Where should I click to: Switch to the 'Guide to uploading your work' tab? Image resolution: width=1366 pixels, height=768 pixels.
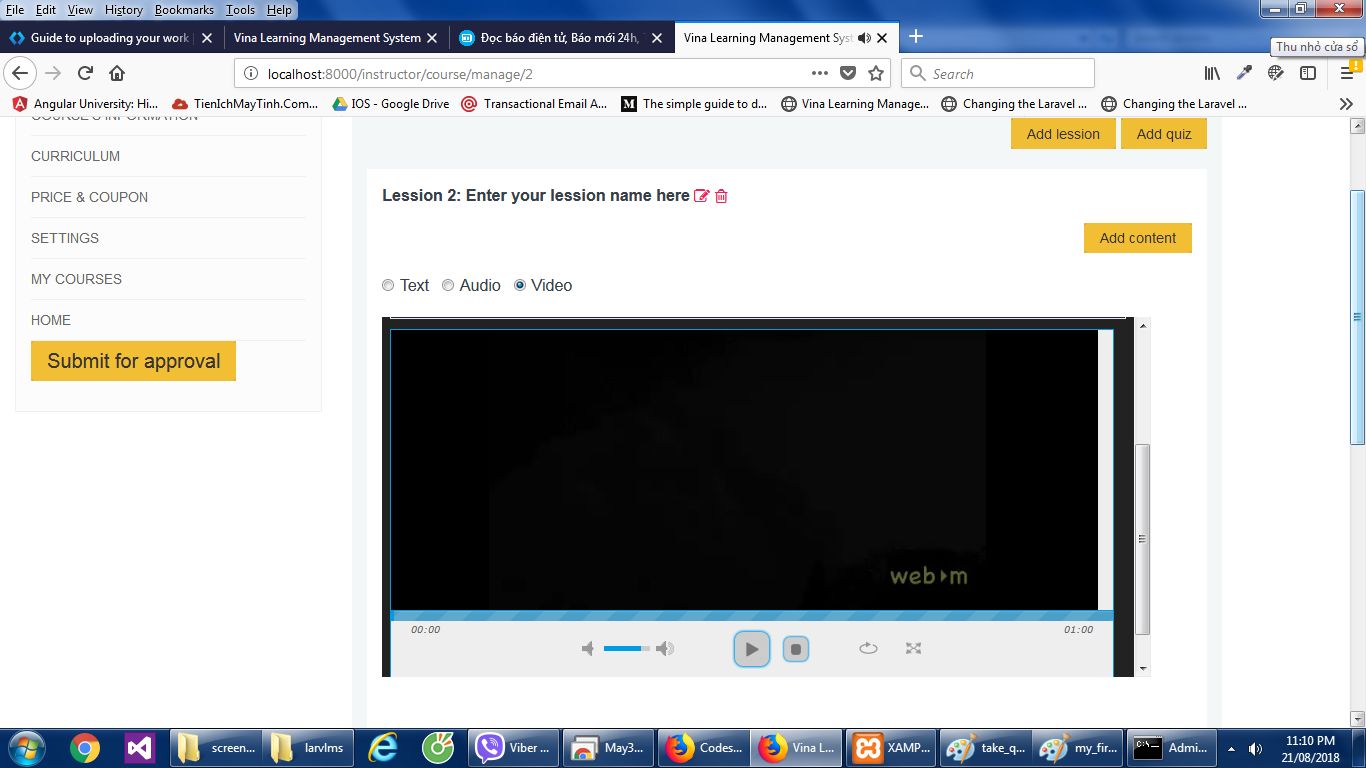coord(111,38)
